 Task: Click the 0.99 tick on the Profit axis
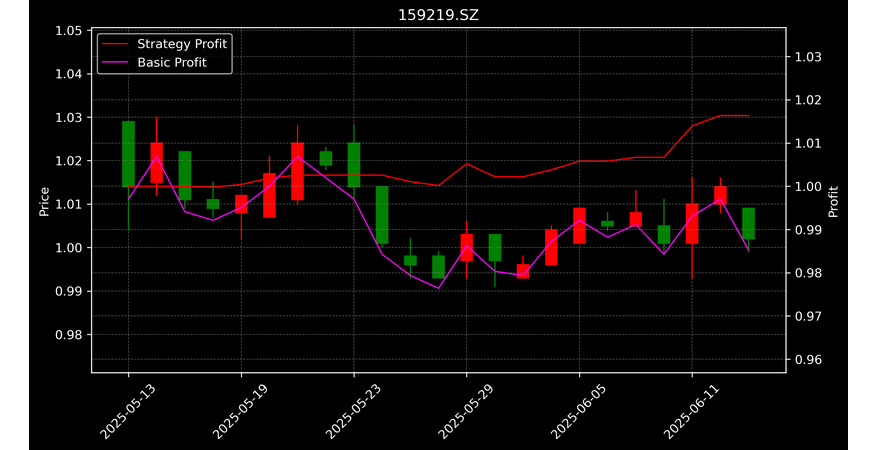[808, 229]
